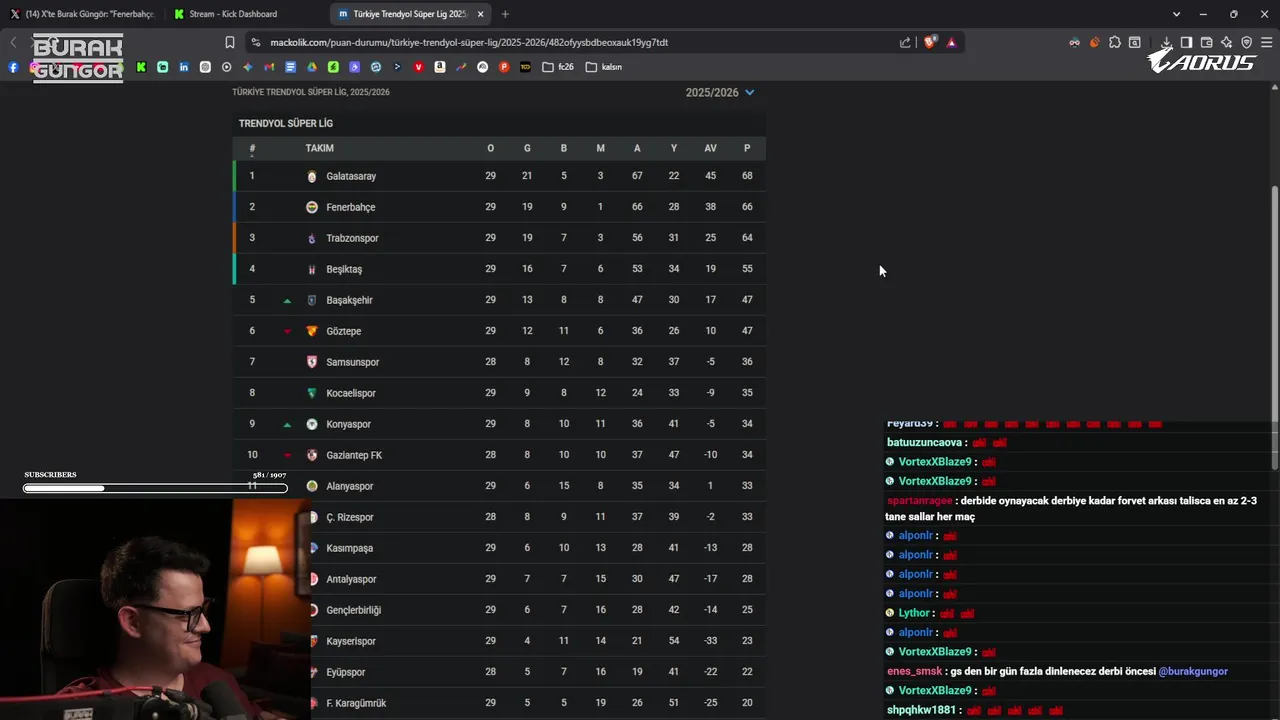Screen dimensions: 1280x720
Task: Switch to the X Burak Güngör tab
Action: tap(82, 14)
